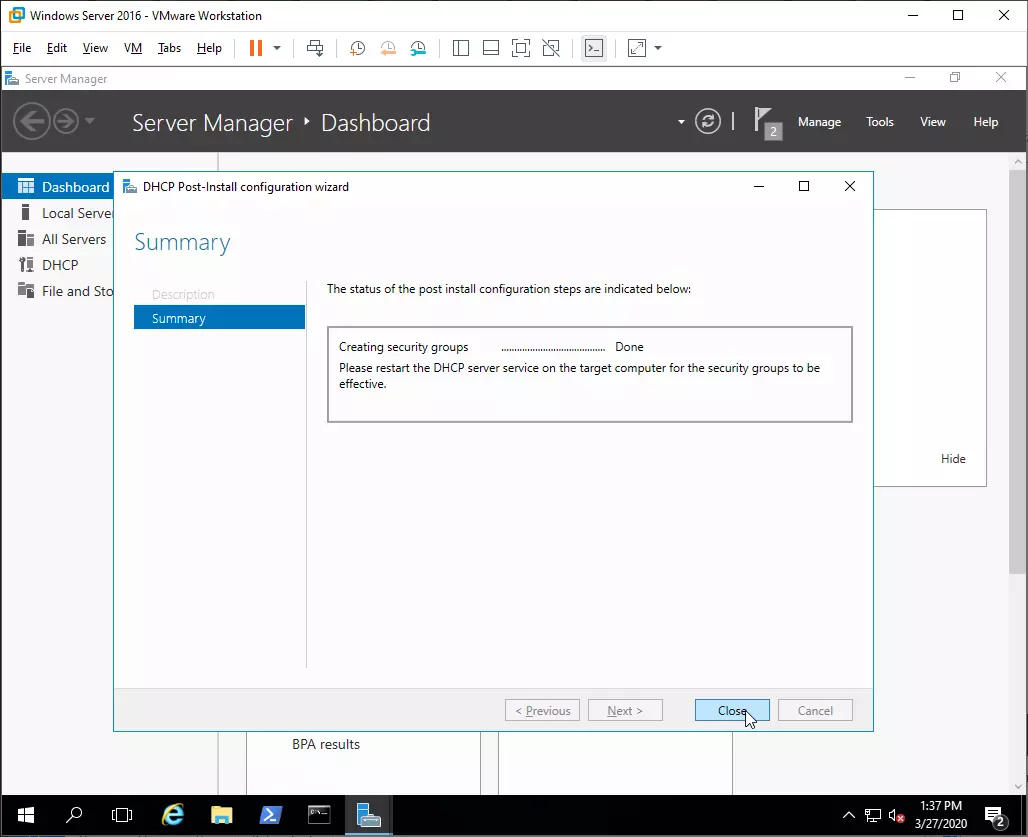
Task: Click the stretch guest display icon
Action: click(637, 48)
